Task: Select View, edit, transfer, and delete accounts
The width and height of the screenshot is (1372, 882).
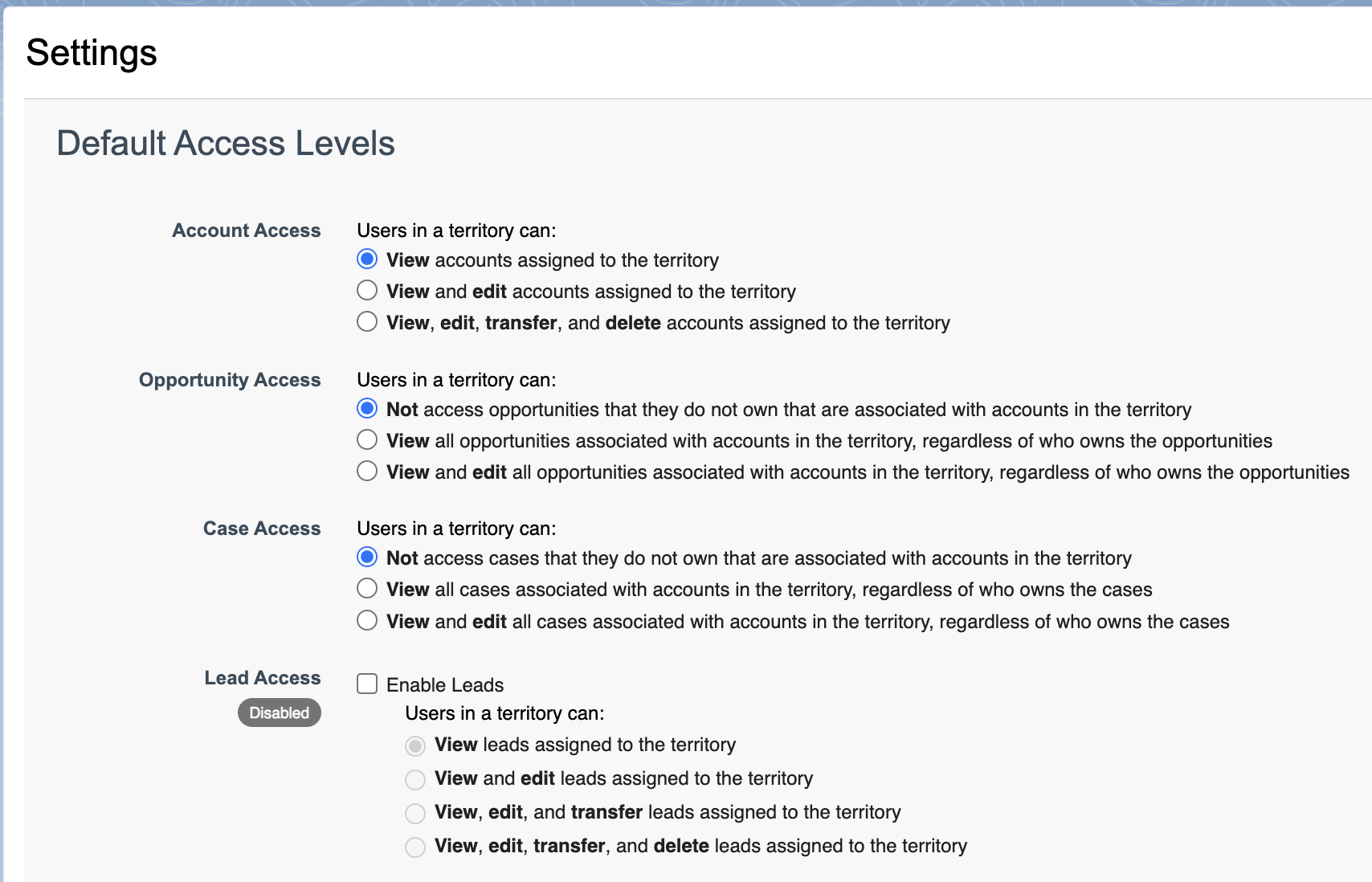Action: 367,322
